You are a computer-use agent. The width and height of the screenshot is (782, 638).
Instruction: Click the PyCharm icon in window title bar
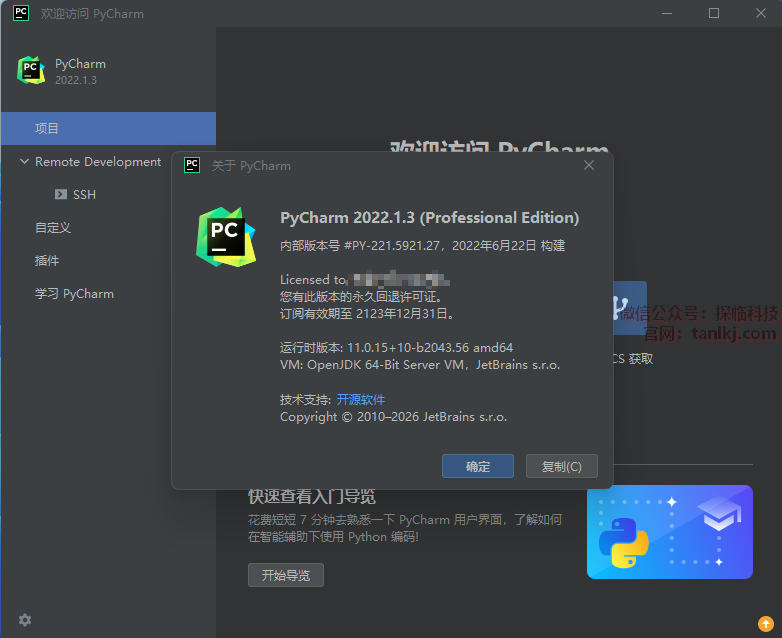21,14
